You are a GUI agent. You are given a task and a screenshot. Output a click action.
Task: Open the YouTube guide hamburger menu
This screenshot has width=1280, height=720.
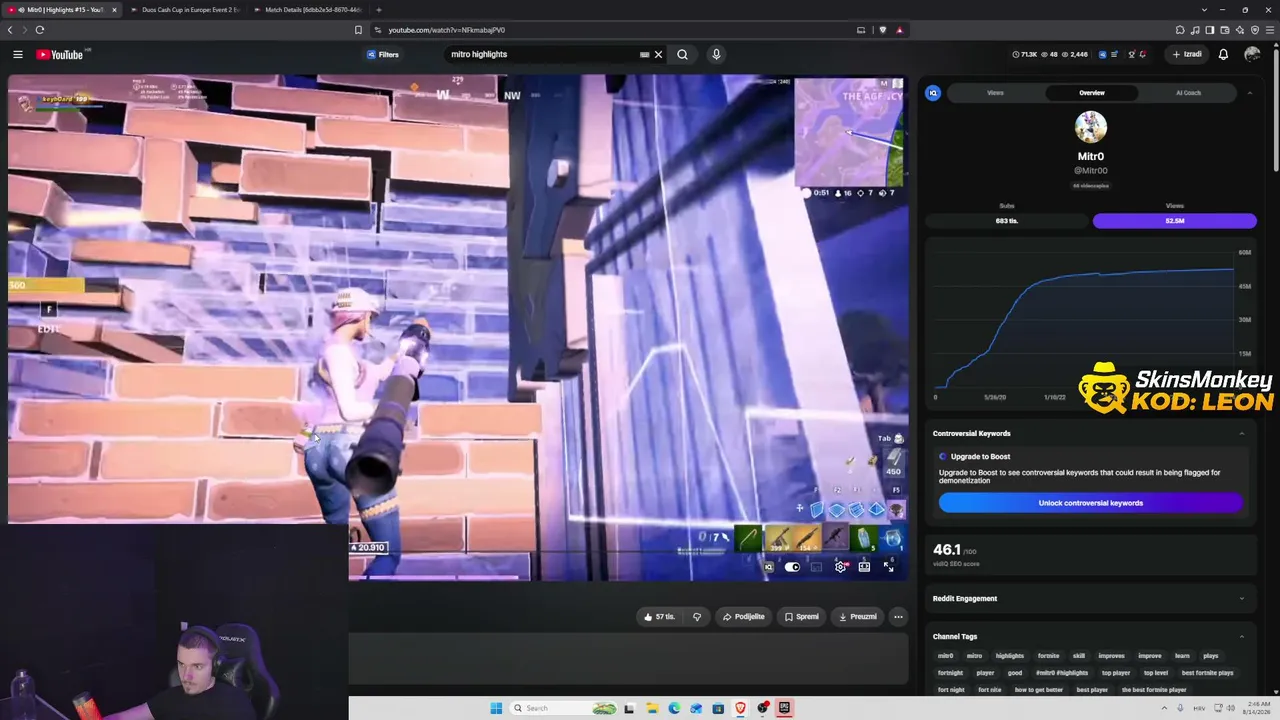(18, 55)
